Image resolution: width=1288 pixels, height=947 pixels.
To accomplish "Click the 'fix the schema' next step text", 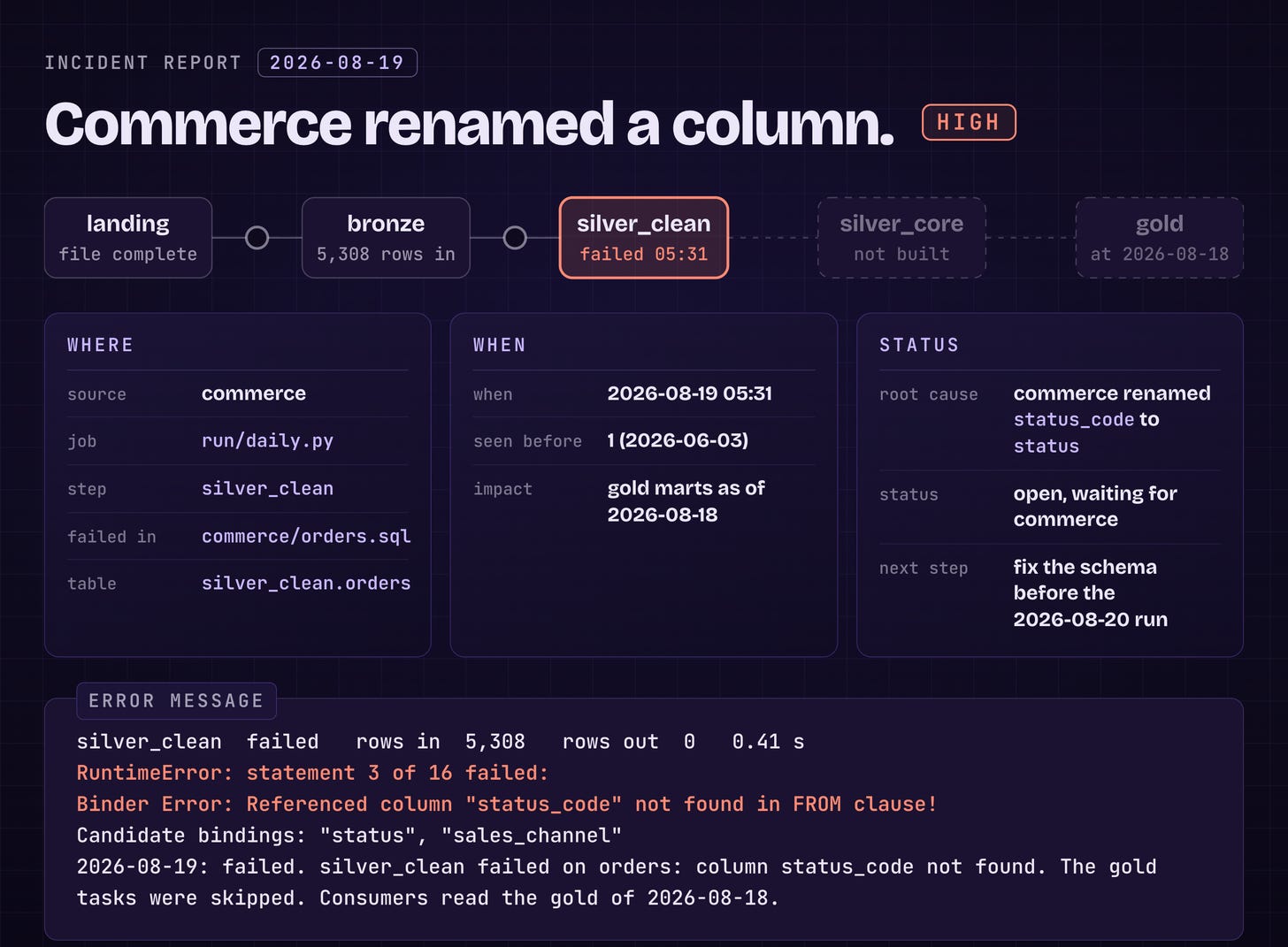I will coord(1085,567).
